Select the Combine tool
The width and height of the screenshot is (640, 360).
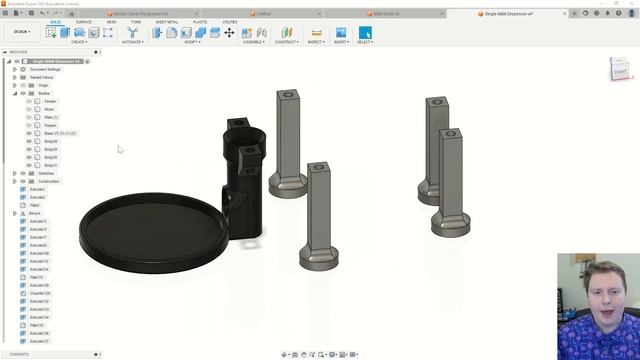click(x=200, y=33)
